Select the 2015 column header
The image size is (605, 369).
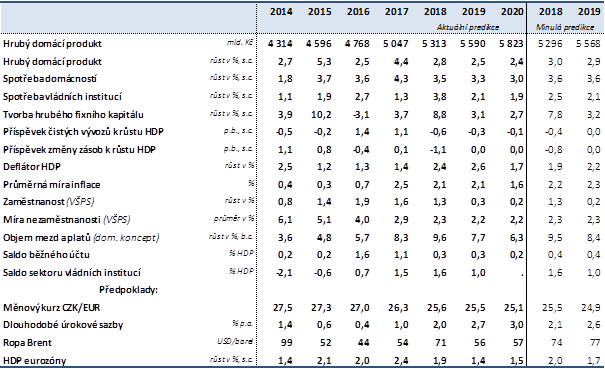319,12
